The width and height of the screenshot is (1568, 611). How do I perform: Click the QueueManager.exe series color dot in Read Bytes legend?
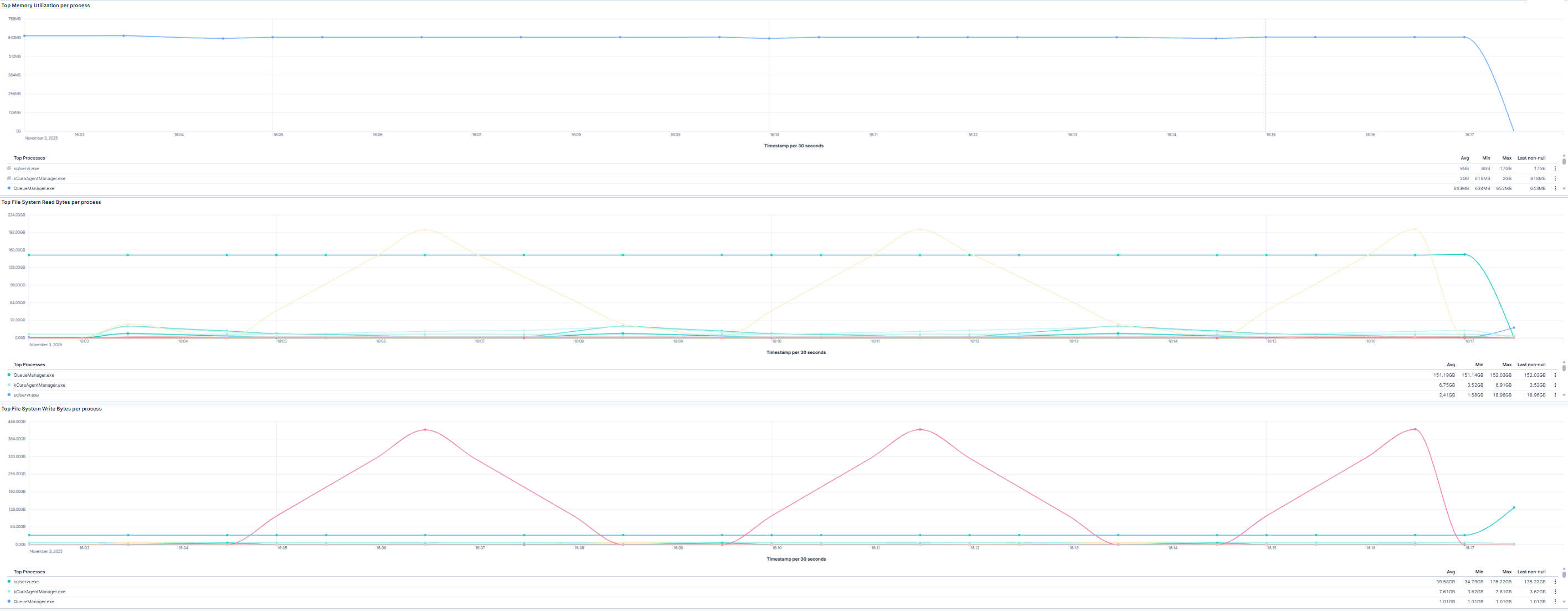(x=8, y=375)
